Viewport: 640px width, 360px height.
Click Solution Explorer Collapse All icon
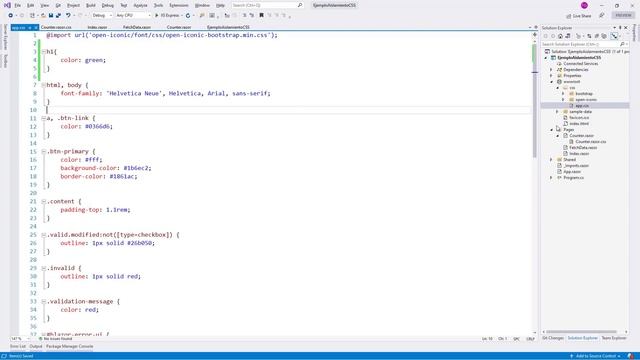coord(597,36)
